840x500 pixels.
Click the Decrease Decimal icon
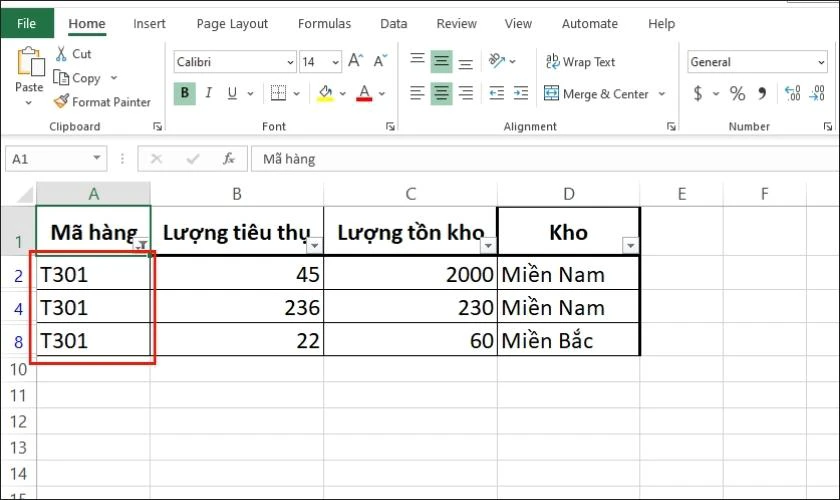coord(817,93)
